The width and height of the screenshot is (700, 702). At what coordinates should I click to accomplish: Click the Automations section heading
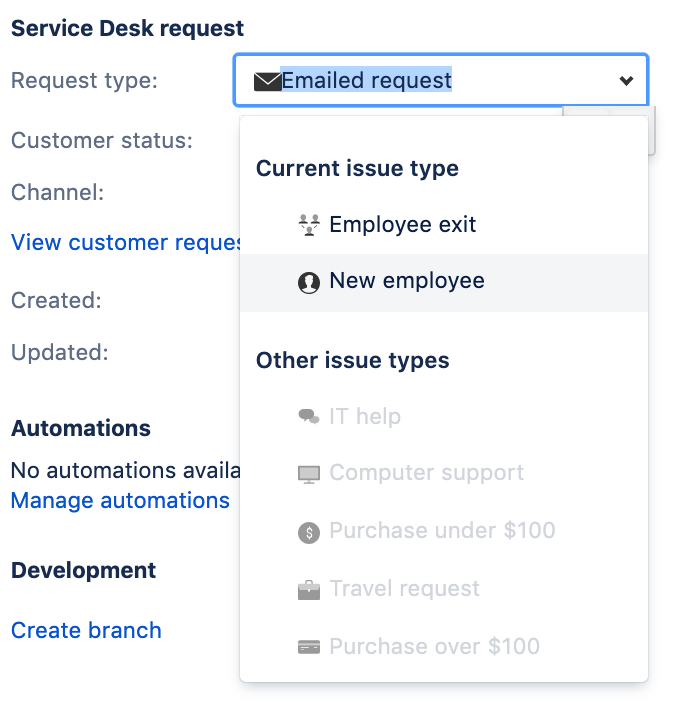pyautogui.click(x=81, y=428)
